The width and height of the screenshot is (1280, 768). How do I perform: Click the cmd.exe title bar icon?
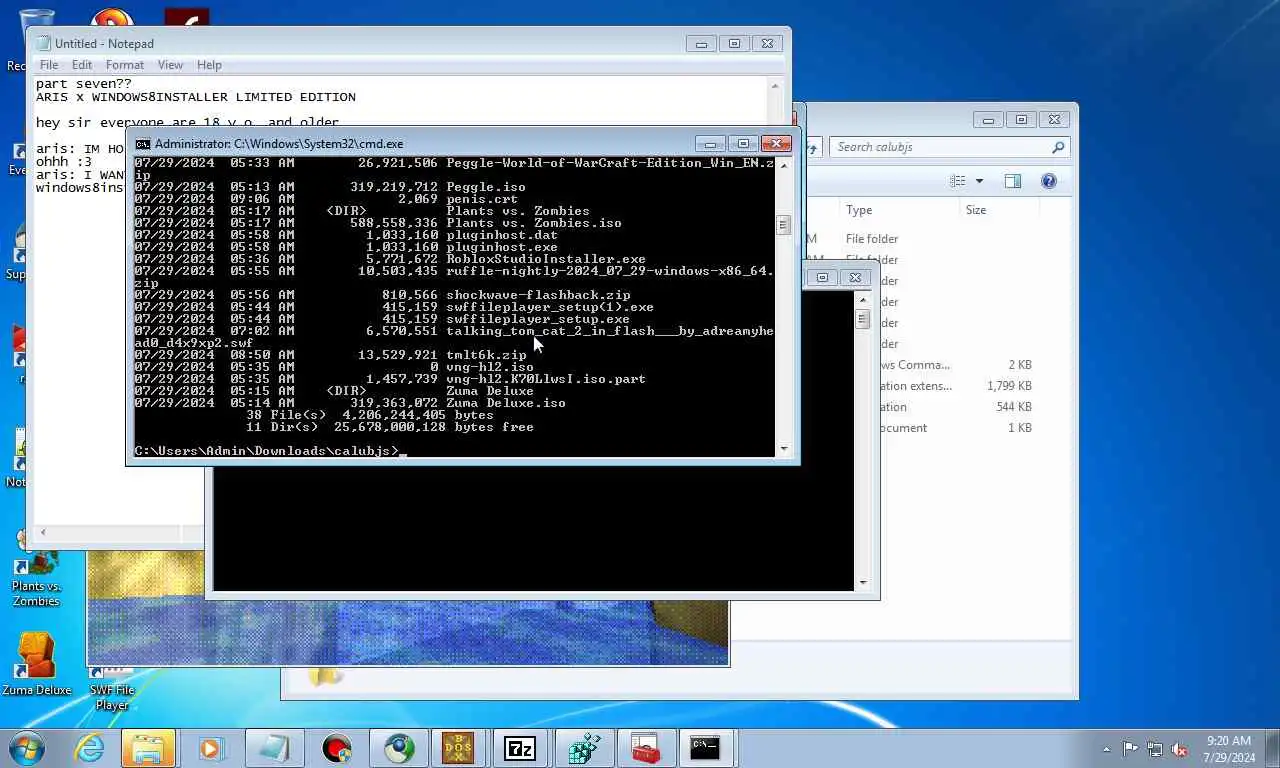pos(143,144)
